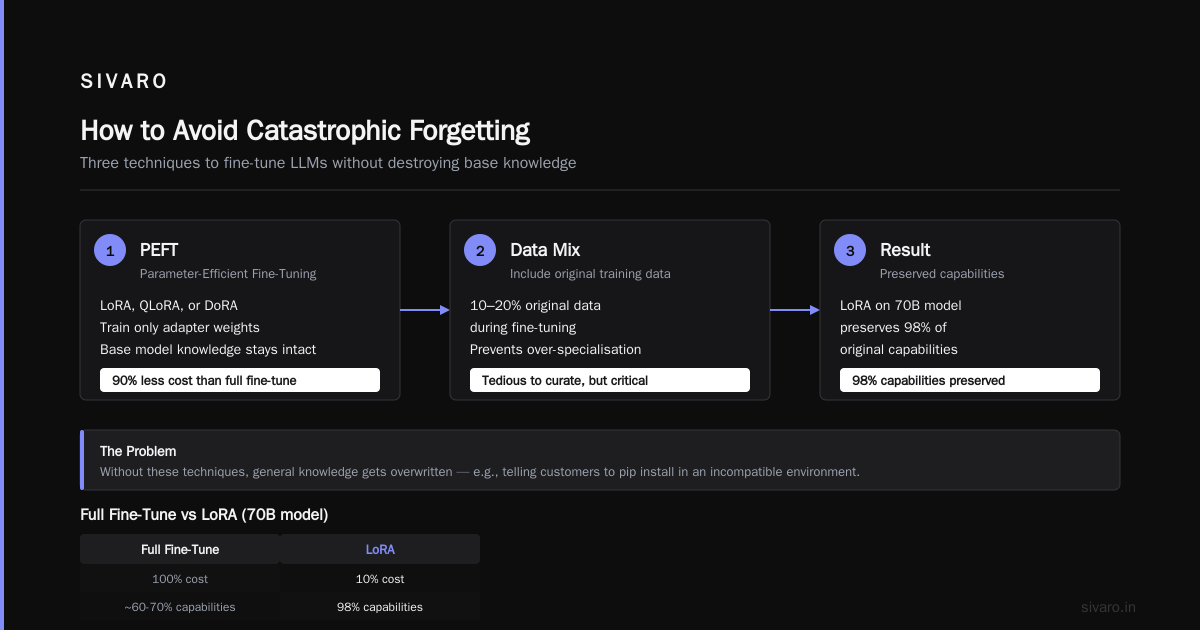Viewport: 1200px width, 630px height.
Task: Click the arrow between Data Mix and Result
Action: pos(795,310)
